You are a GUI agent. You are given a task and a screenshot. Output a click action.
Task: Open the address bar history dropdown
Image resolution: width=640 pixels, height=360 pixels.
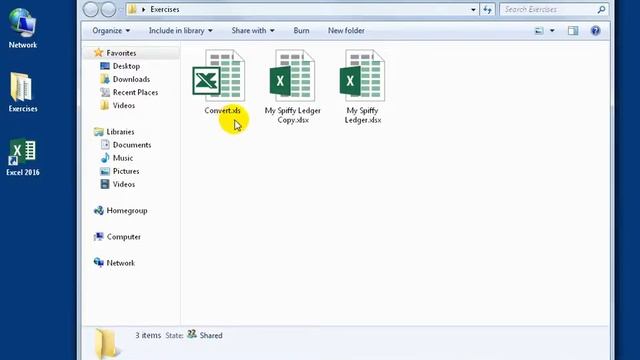point(473,9)
